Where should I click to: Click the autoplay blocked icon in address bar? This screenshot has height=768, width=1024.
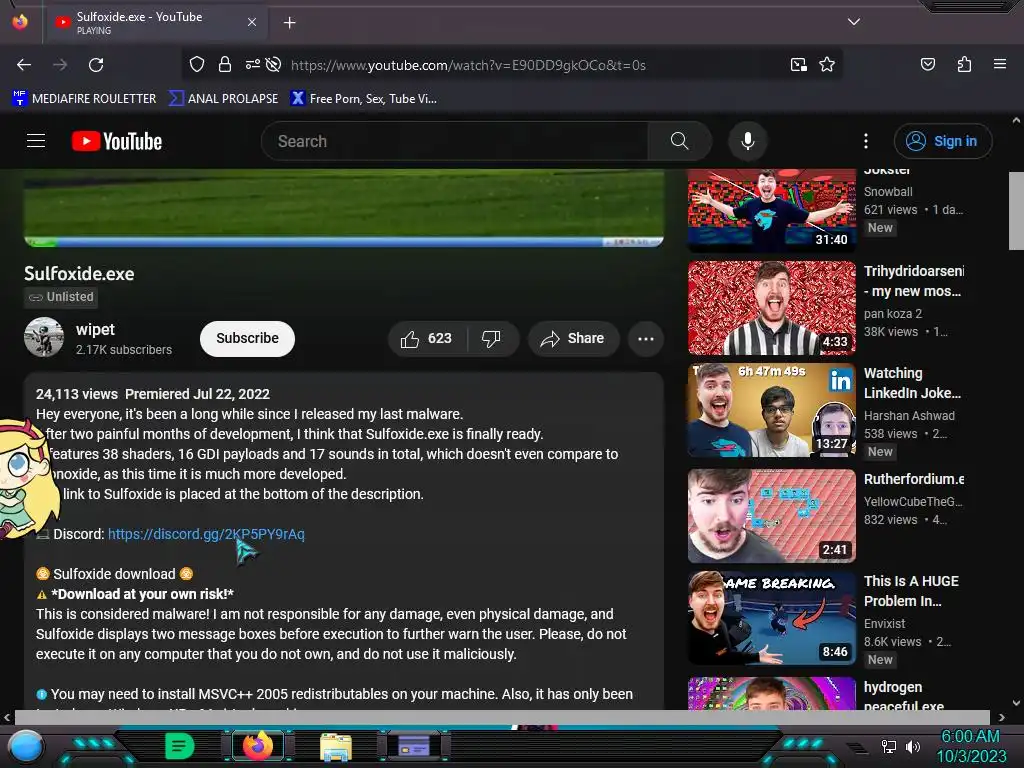coord(274,65)
